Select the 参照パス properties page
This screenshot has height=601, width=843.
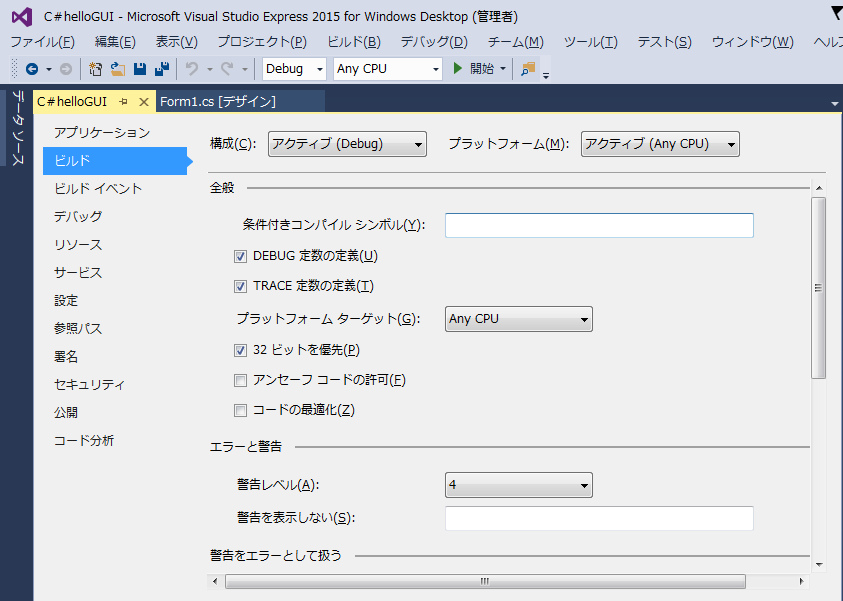pyautogui.click(x=78, y=328)
